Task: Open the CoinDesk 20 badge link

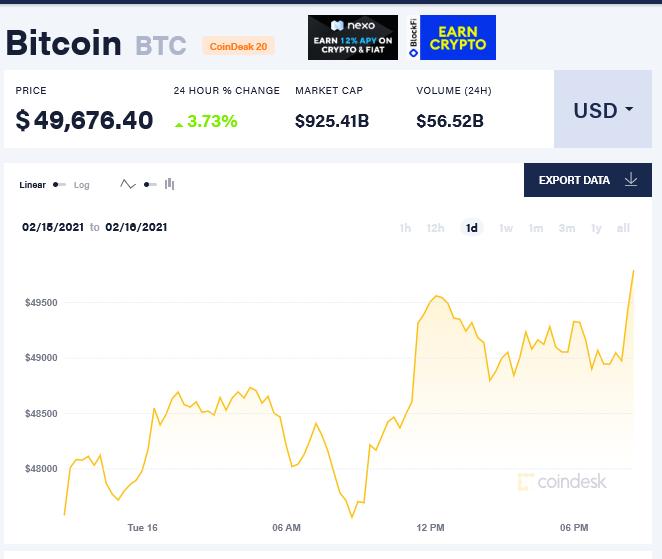Action: click(238, 46)
